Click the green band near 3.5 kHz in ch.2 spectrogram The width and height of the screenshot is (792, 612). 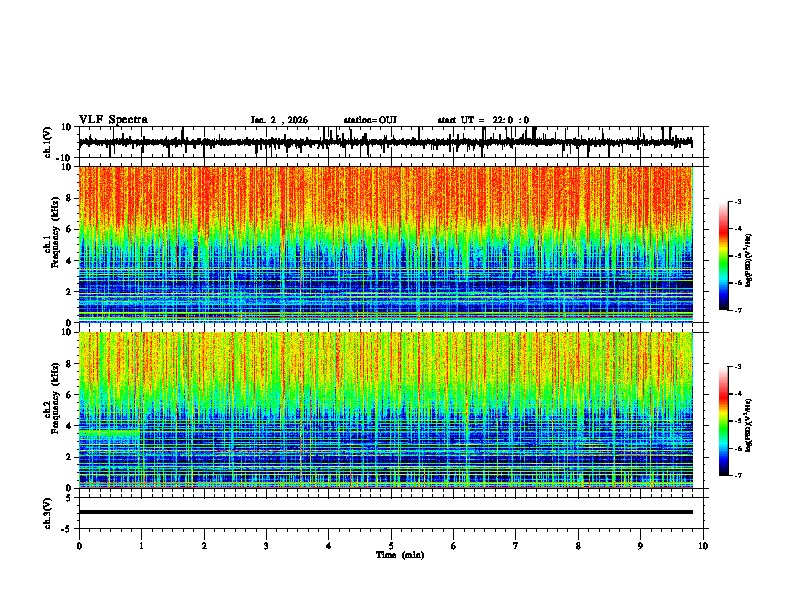109,433
